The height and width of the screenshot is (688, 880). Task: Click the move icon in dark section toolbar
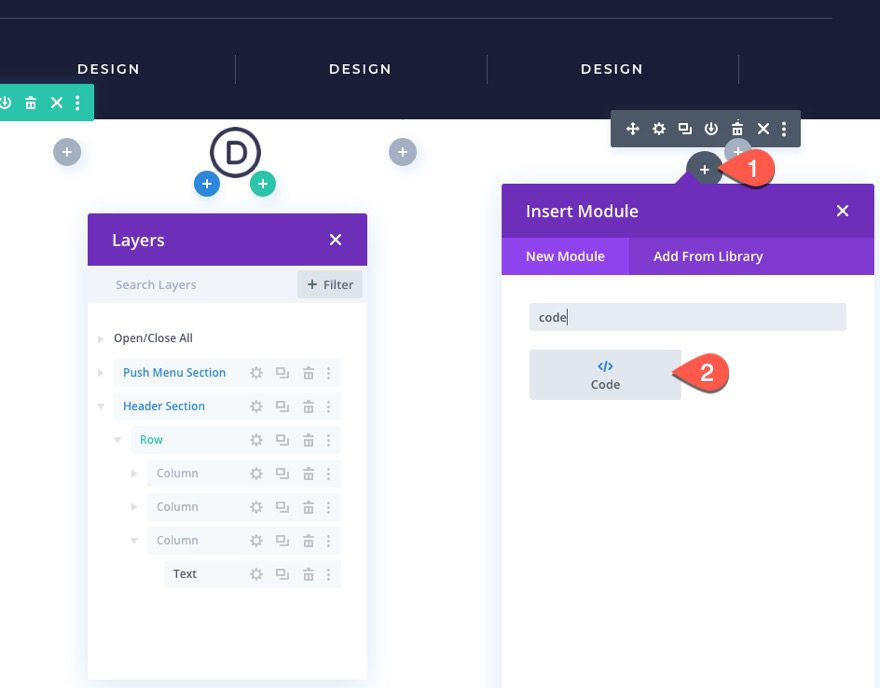632,128
